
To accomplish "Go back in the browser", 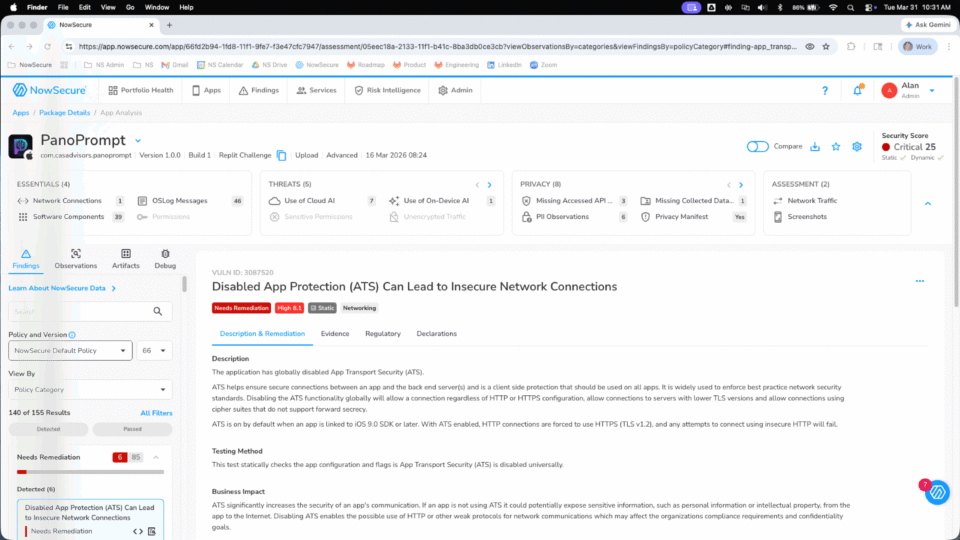I will pyautogui.click(x=12, y=47).
